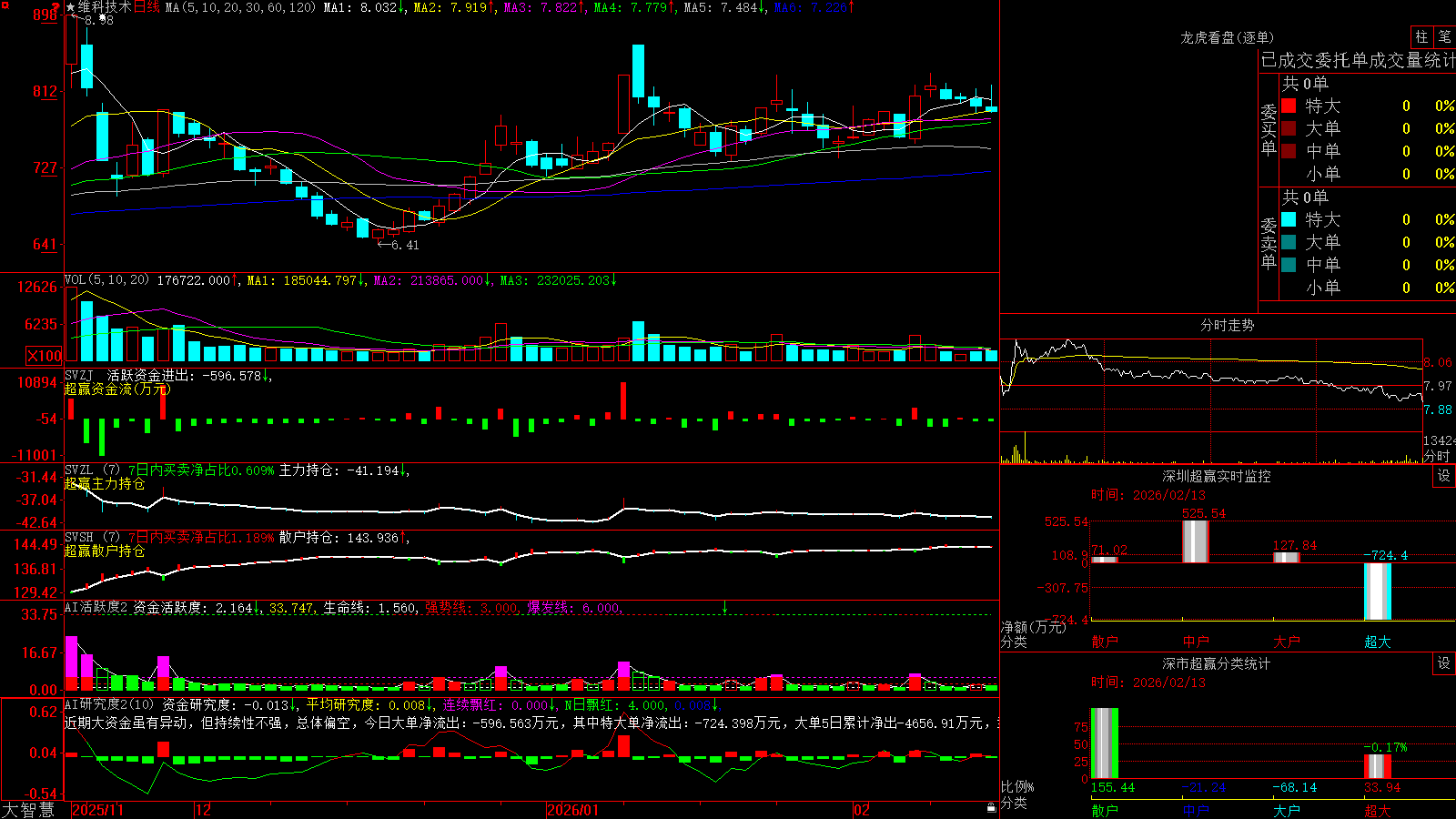Viewport: 1456px width, 819px height.
Task: Click MA1: 8.032 value in header
Action: click(364, 7)
